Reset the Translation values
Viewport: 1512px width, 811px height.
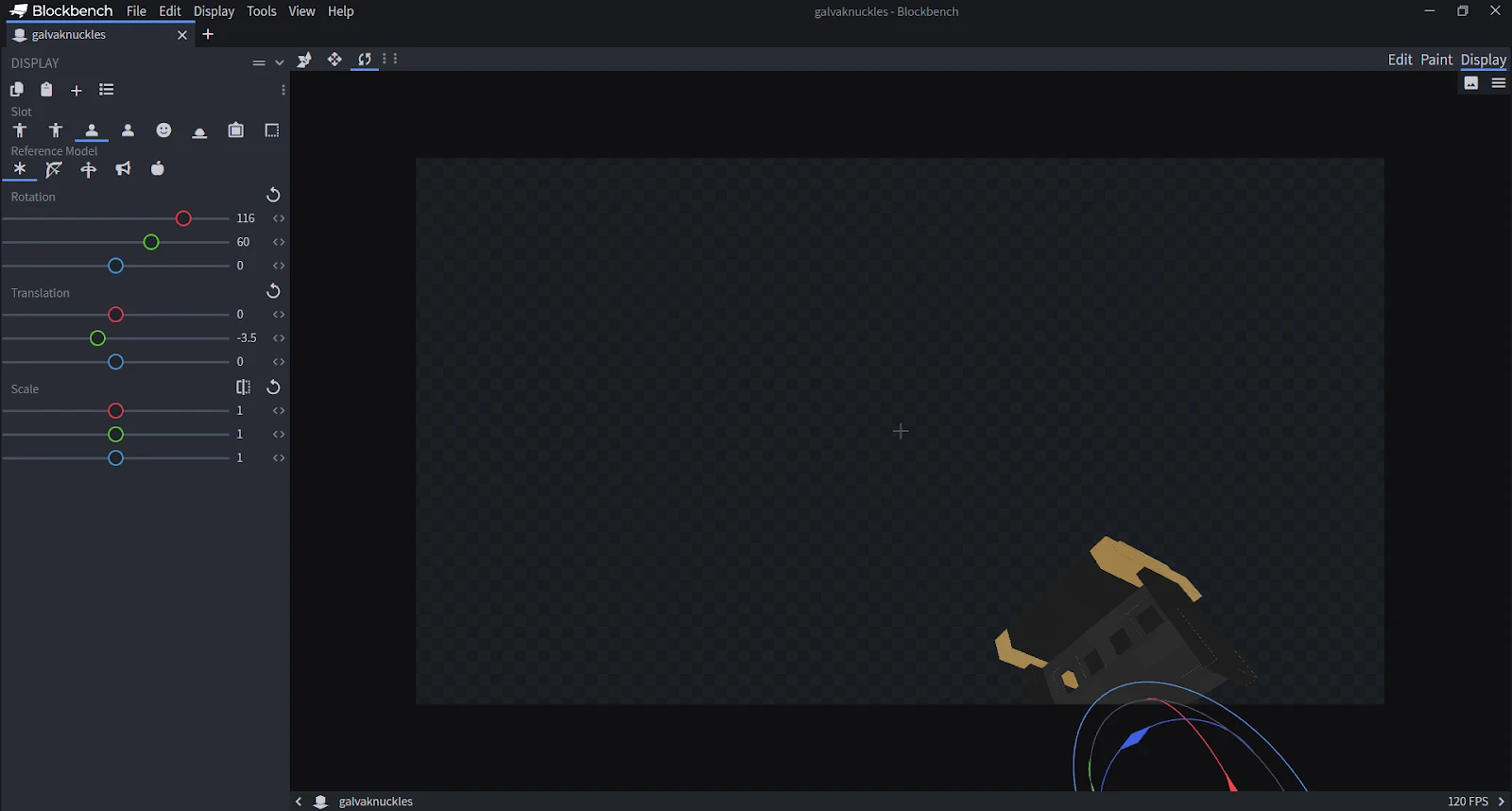point(273,291)
